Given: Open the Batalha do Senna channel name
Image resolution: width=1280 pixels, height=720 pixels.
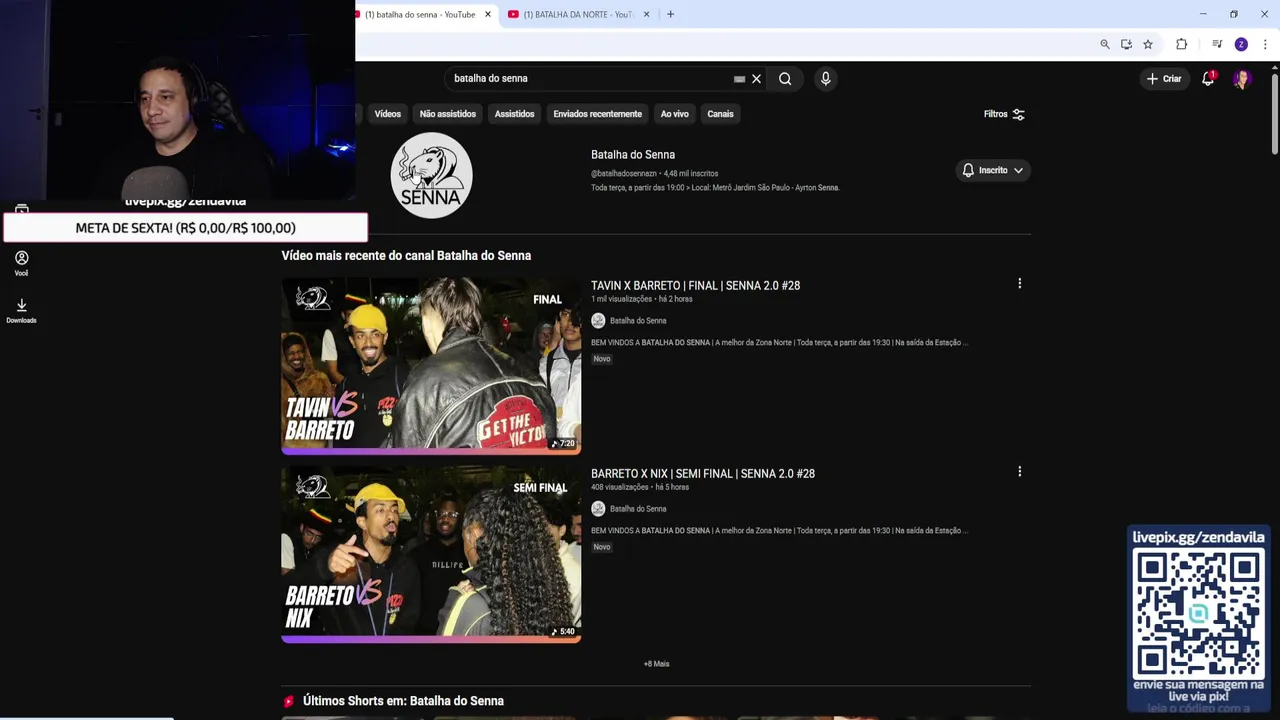Looking at the screenshot, I should [633, 155].
